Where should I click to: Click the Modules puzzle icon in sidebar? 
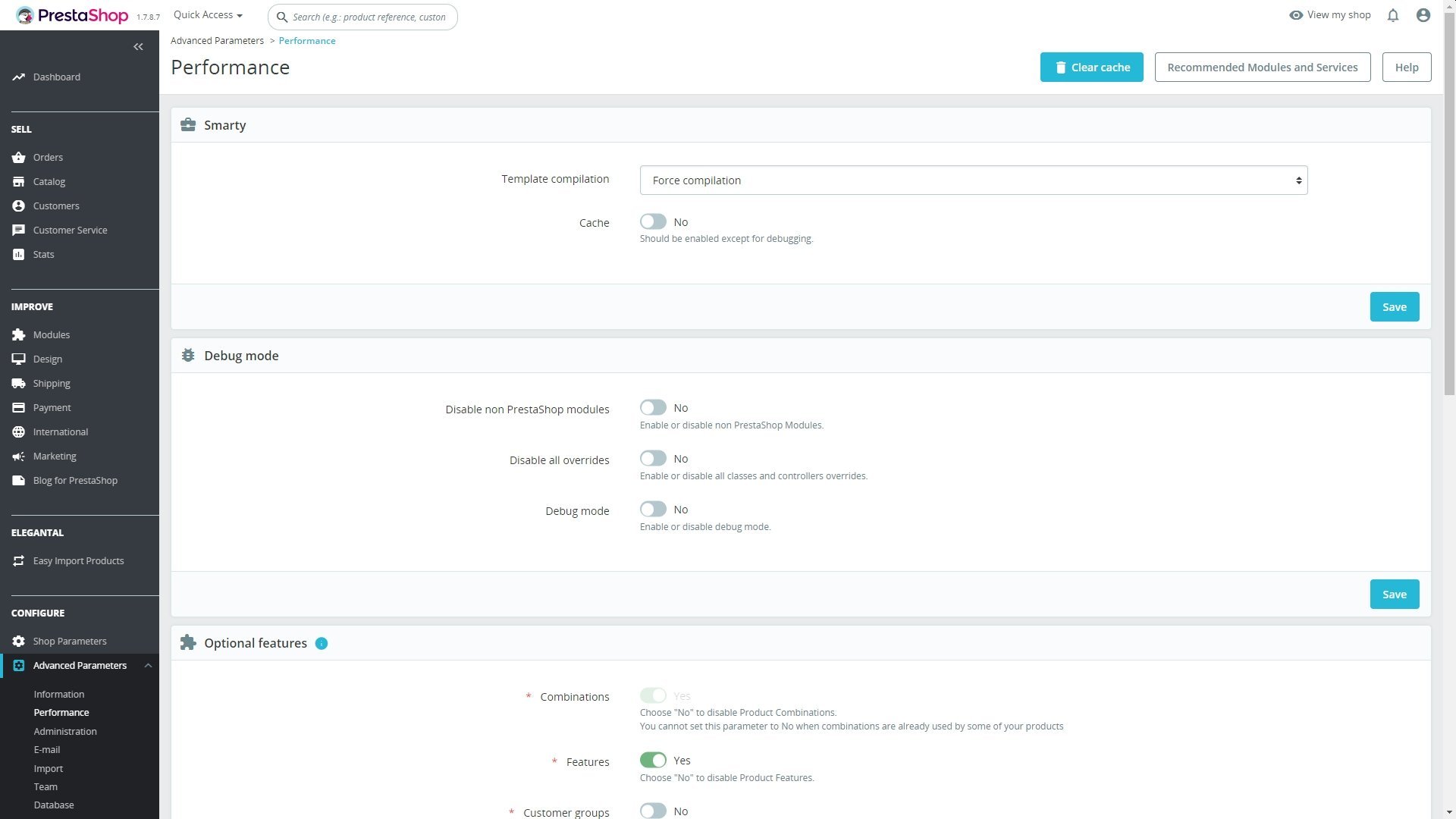18,335
